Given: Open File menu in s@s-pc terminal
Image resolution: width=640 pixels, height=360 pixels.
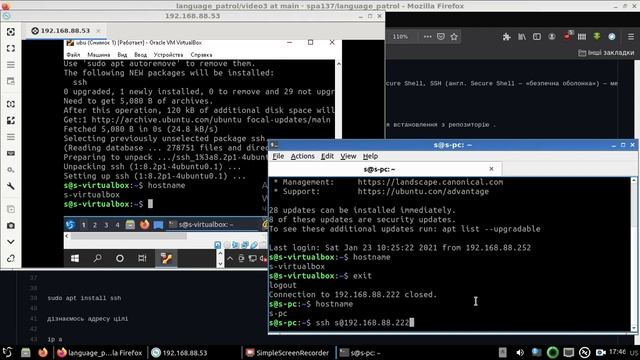Looking at the screenshot, I should pos(278,156).
